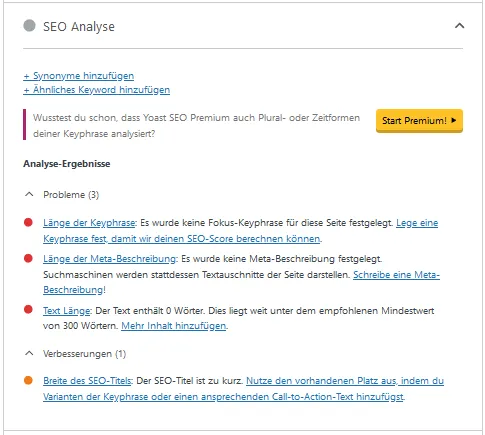Click the Yoast SEO Premium hint text
485x435 pixels.
pos(196,126)
